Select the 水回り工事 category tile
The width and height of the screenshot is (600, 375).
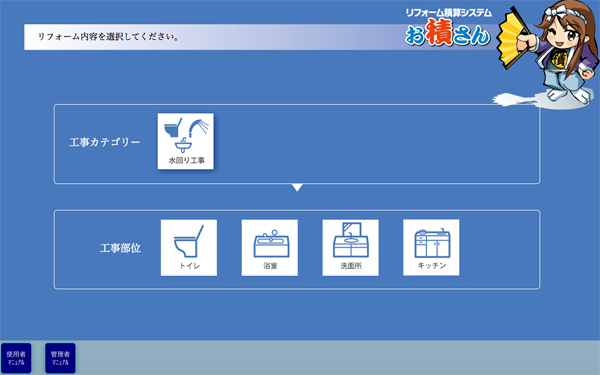(186, 141)
